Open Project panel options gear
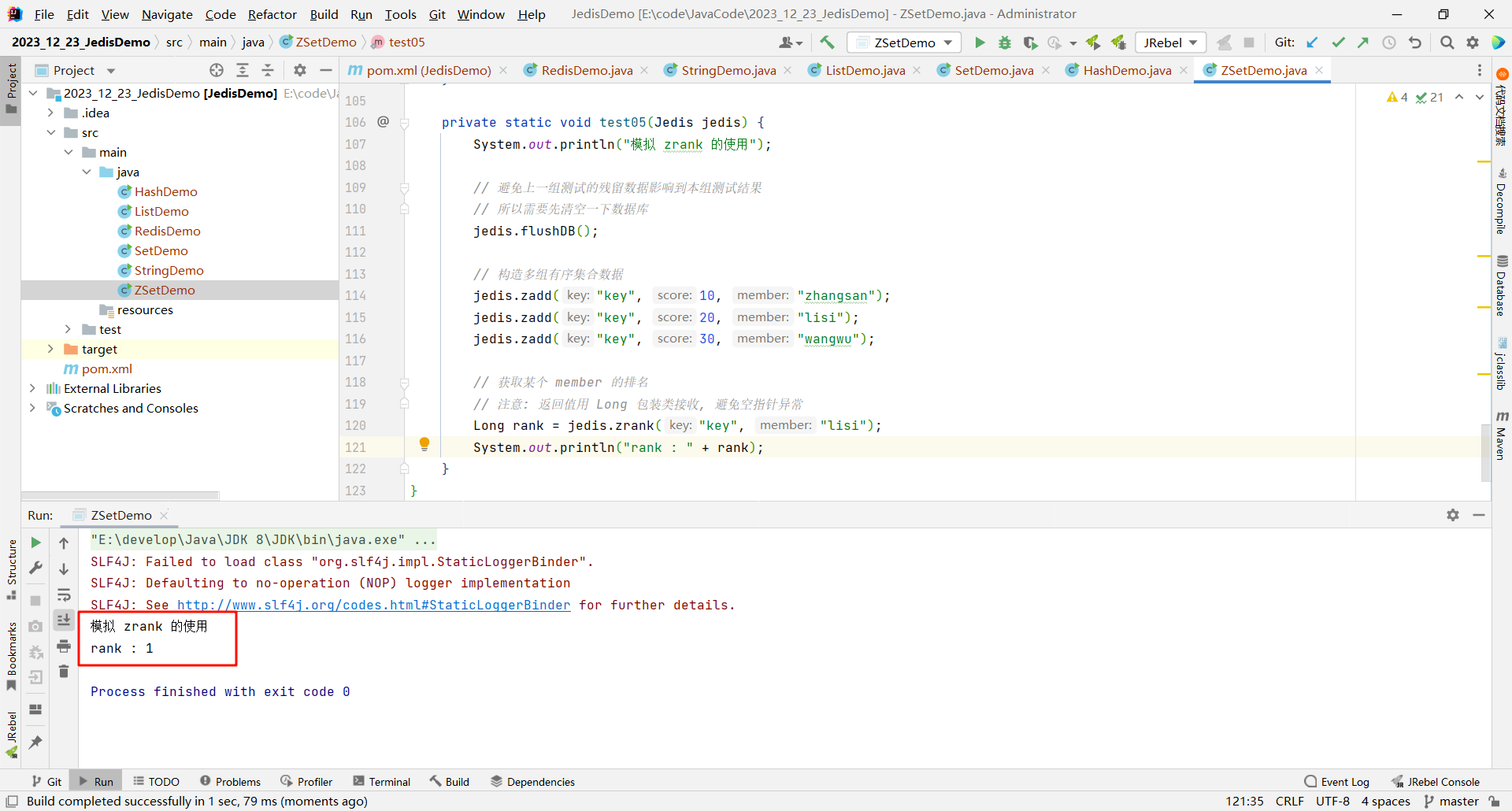The image size is (1512, 811). [x=300, y=70]
